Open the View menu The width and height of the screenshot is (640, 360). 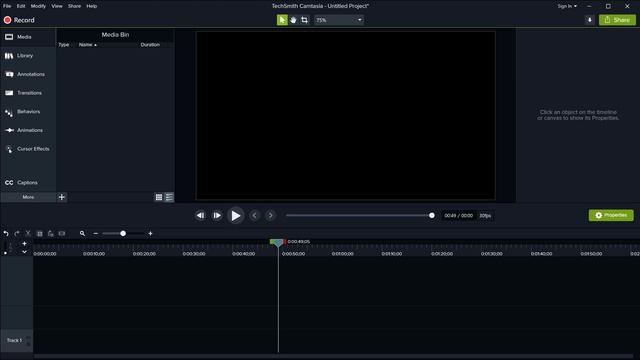(57, 6)
